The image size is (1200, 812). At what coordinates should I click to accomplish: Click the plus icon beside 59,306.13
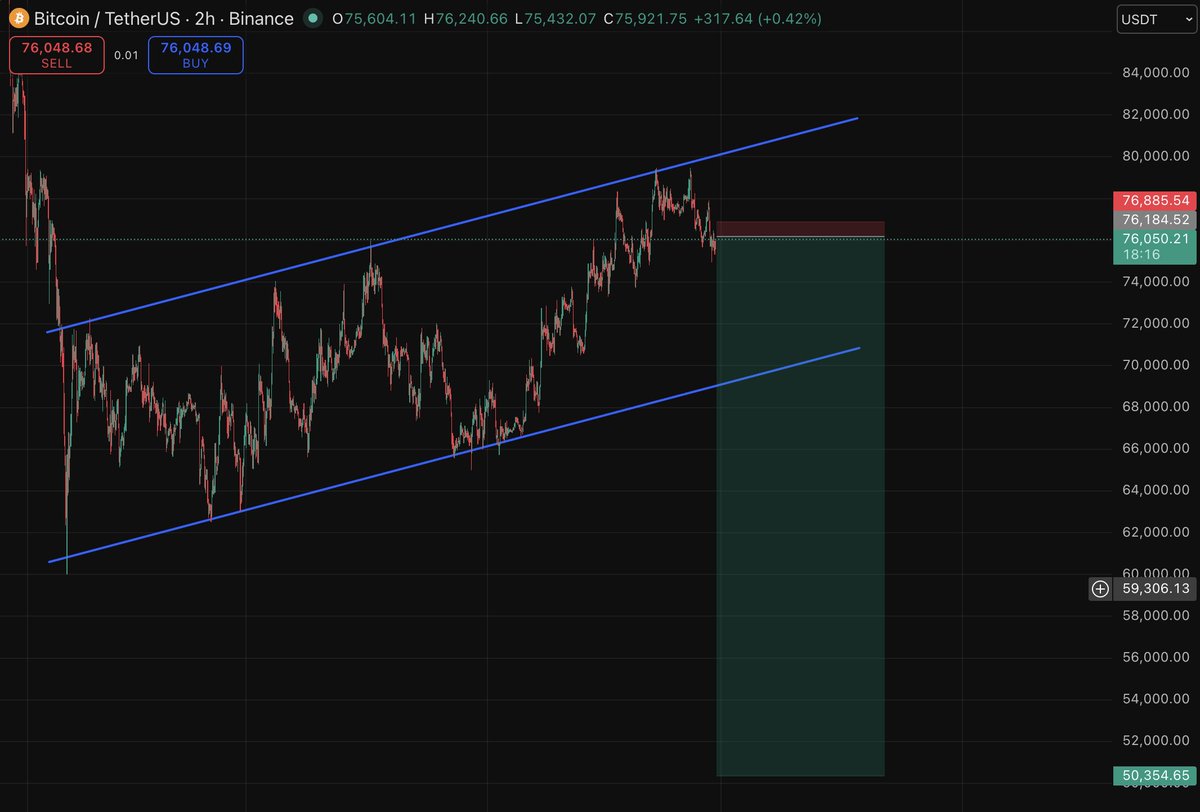point(1100,589)
